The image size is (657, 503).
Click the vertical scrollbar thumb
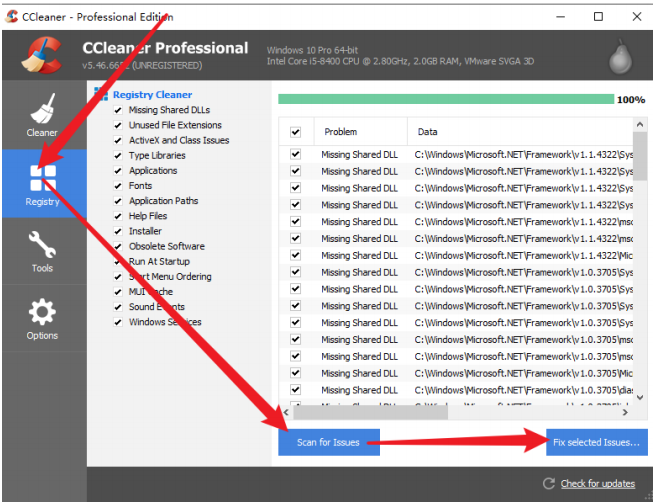pos(639,156)
